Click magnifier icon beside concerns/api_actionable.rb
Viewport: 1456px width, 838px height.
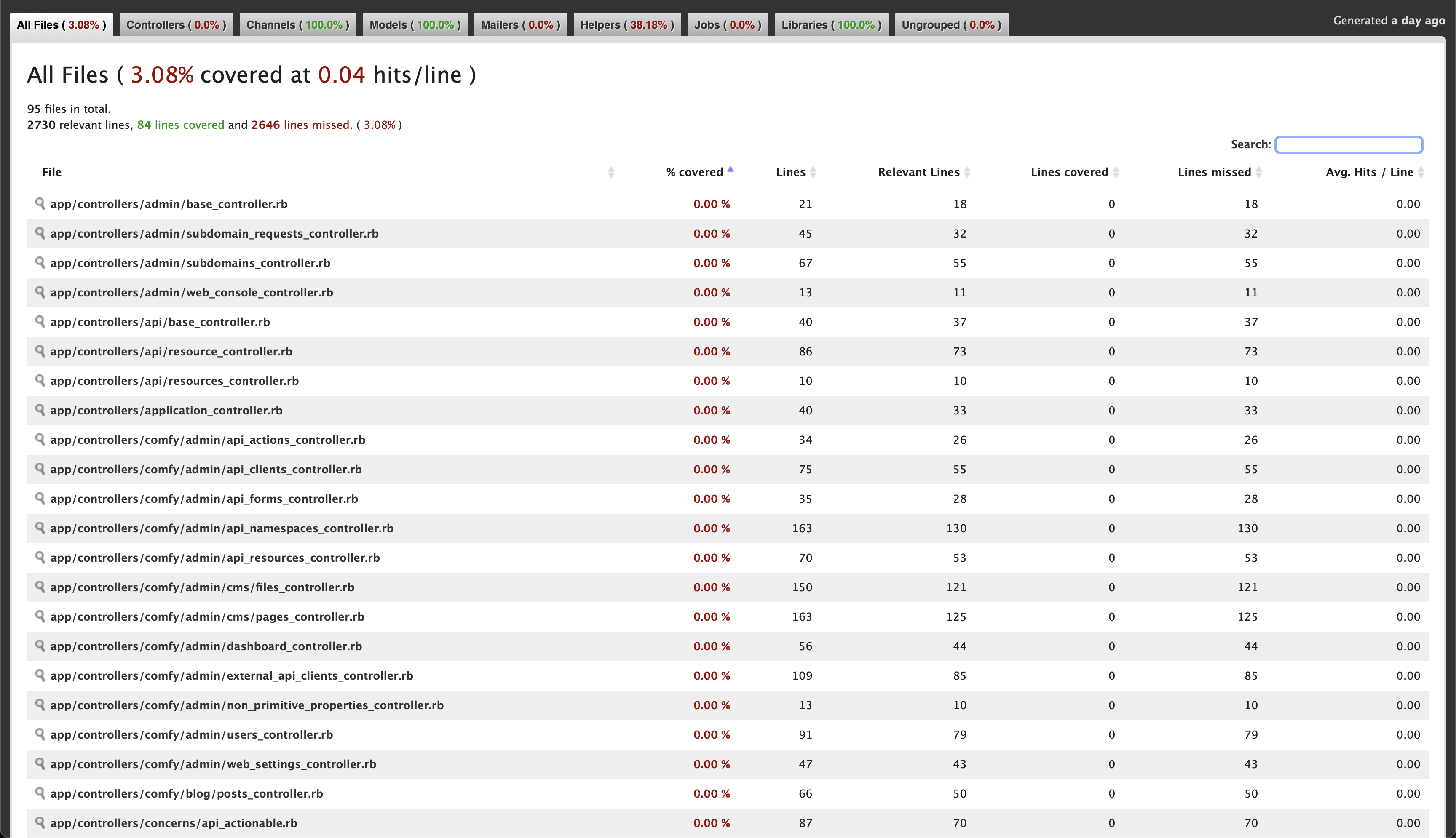coord(40,822)
